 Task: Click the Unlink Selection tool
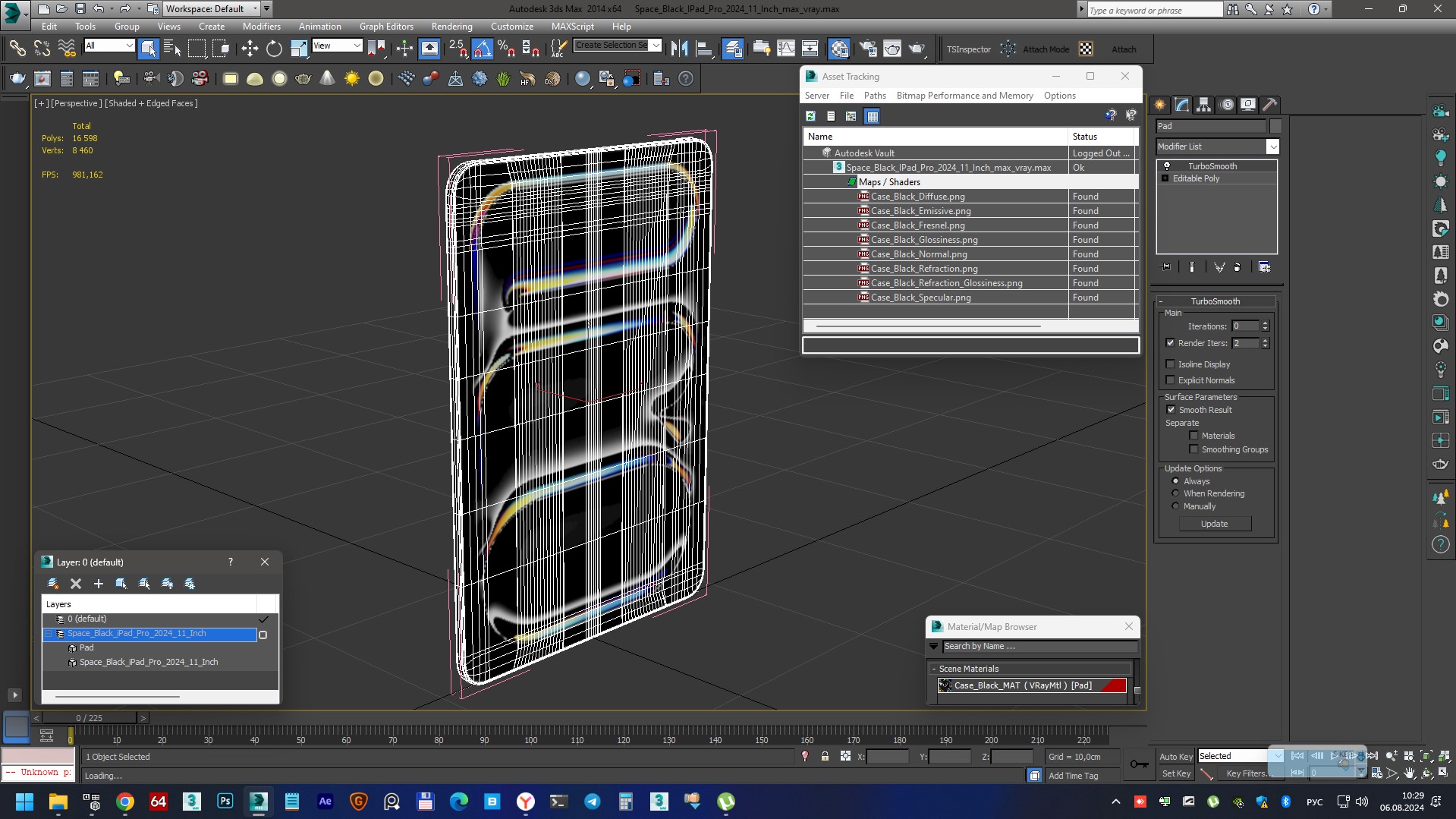point(42,49)
